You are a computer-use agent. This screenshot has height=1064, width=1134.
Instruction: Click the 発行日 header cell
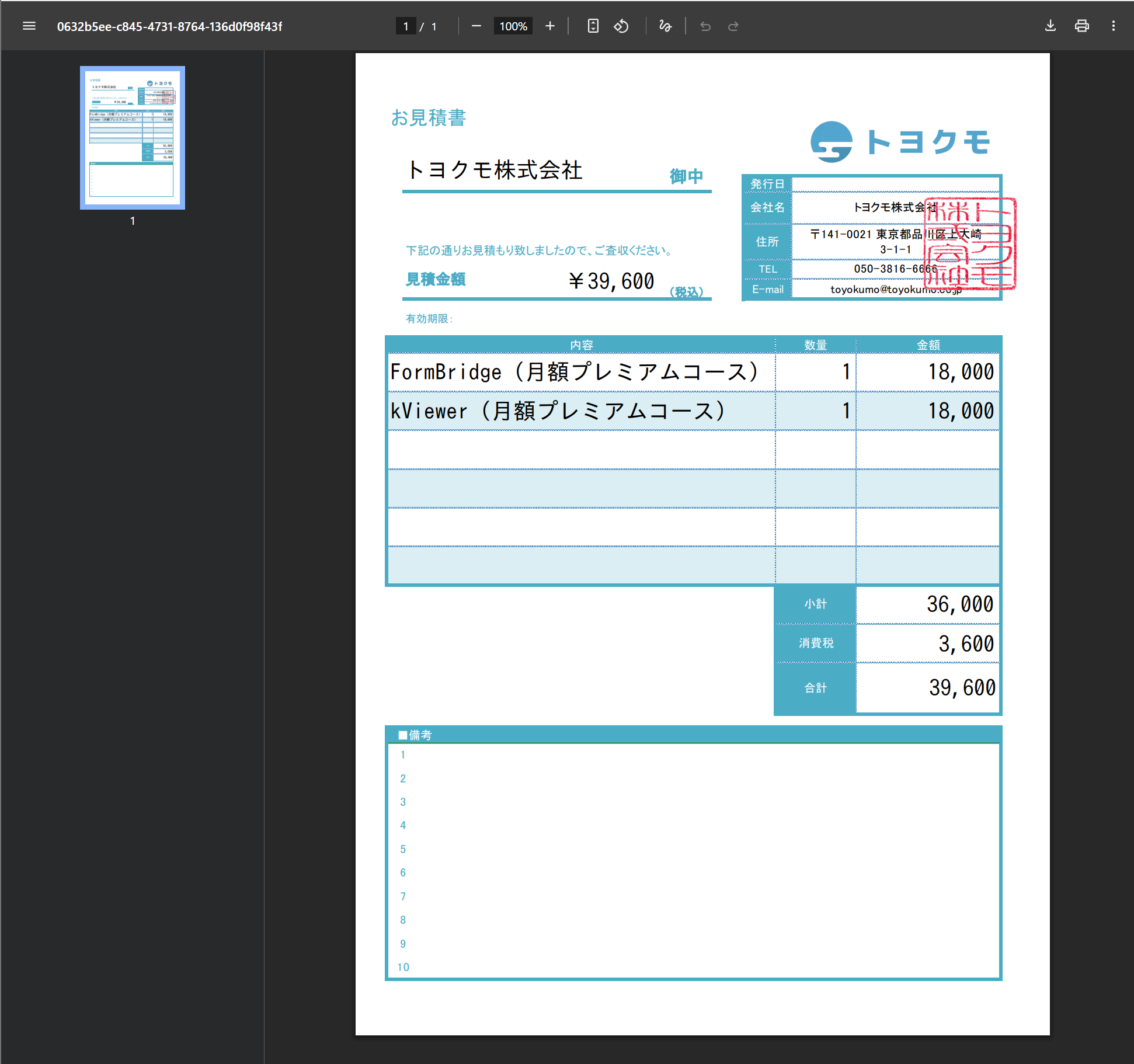(x=767, y=184)
